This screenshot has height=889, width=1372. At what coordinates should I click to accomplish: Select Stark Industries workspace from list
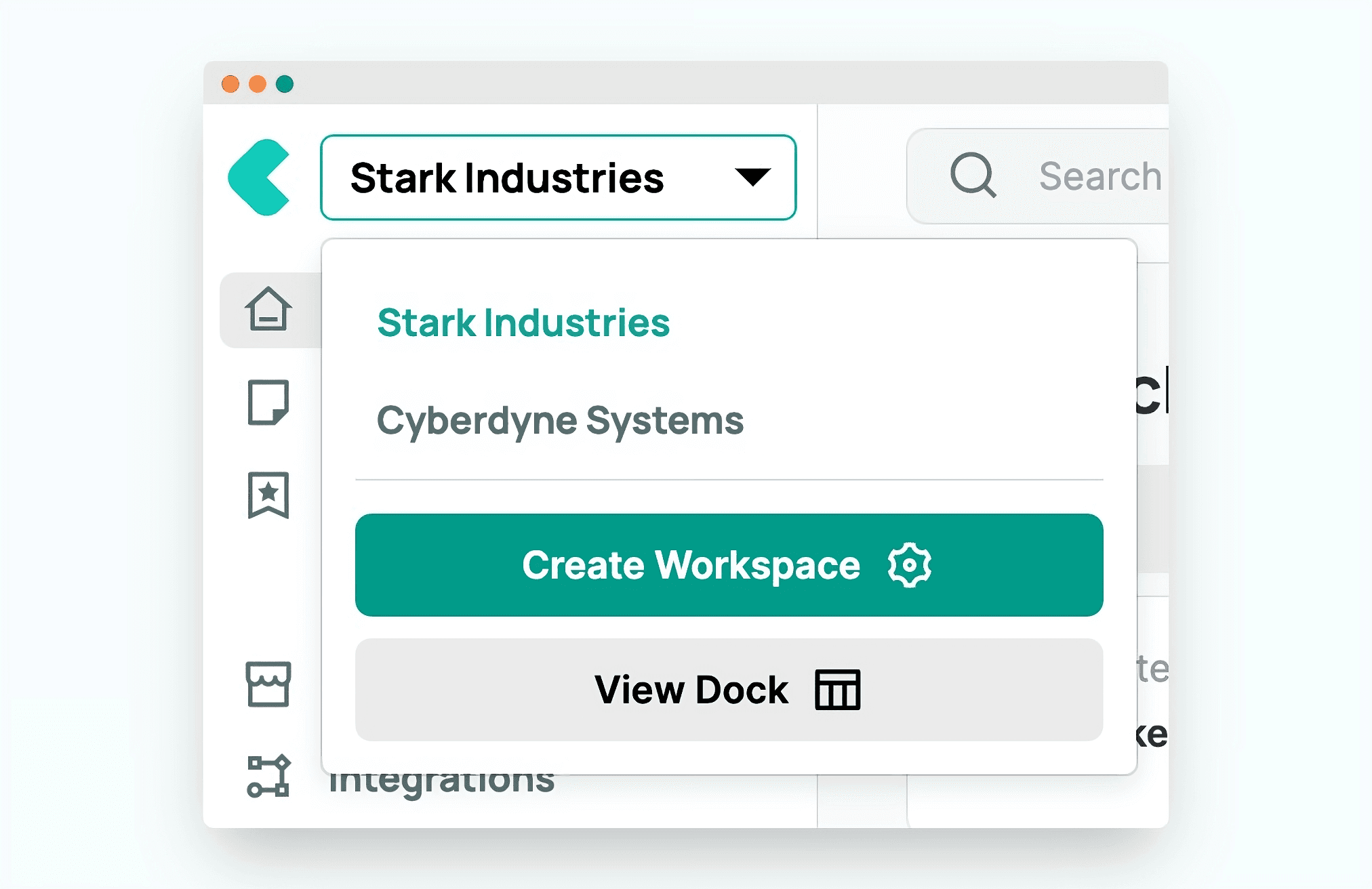pyautogui.click(x=523, y=323)
